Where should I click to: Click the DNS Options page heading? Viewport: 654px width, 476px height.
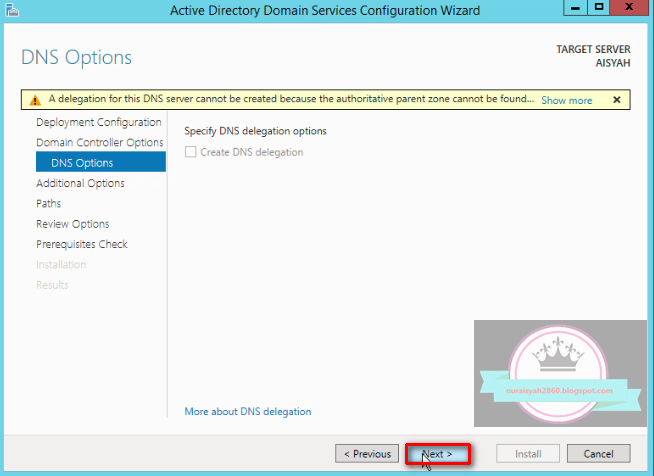point(76,58)
